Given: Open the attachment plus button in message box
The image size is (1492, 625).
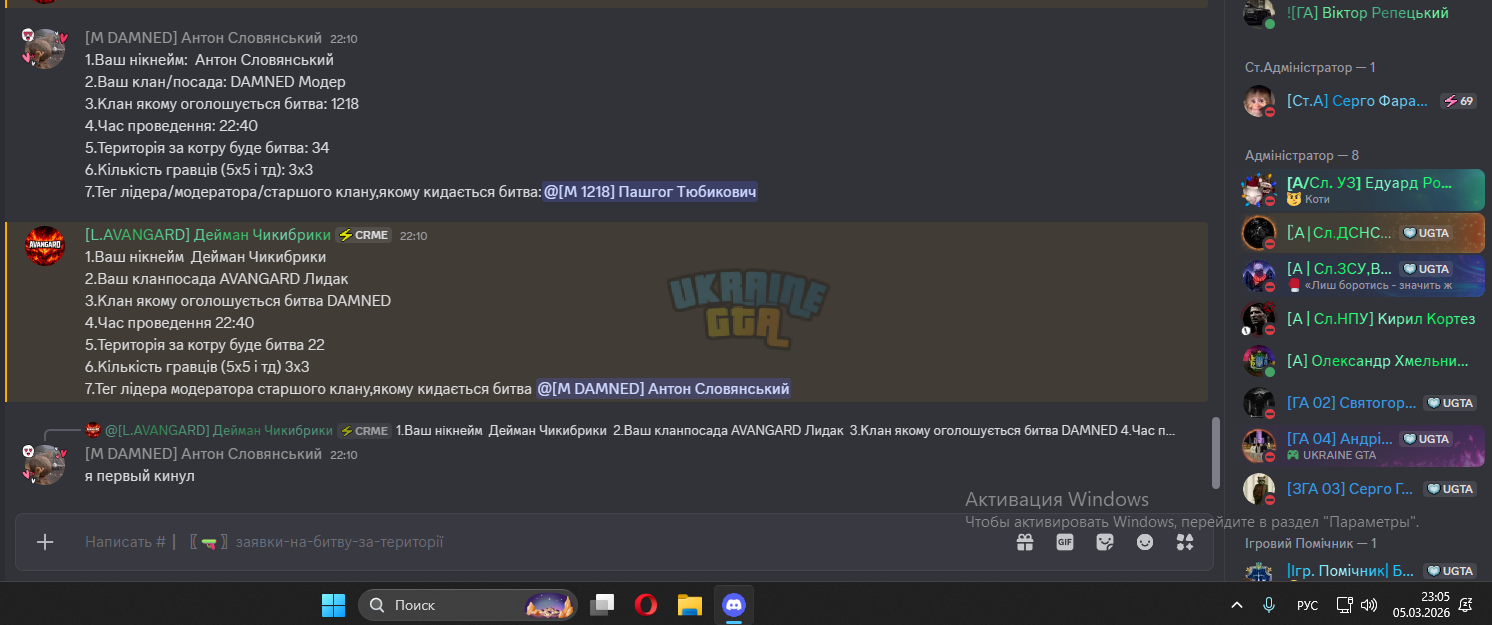Looking at the screenshot, I should pos(45,542).
